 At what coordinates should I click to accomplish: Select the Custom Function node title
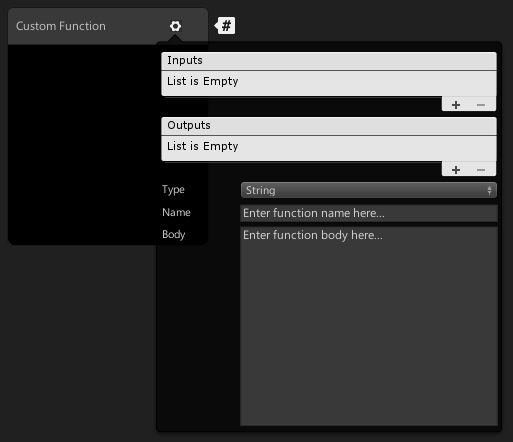click(x=61, y=26)
